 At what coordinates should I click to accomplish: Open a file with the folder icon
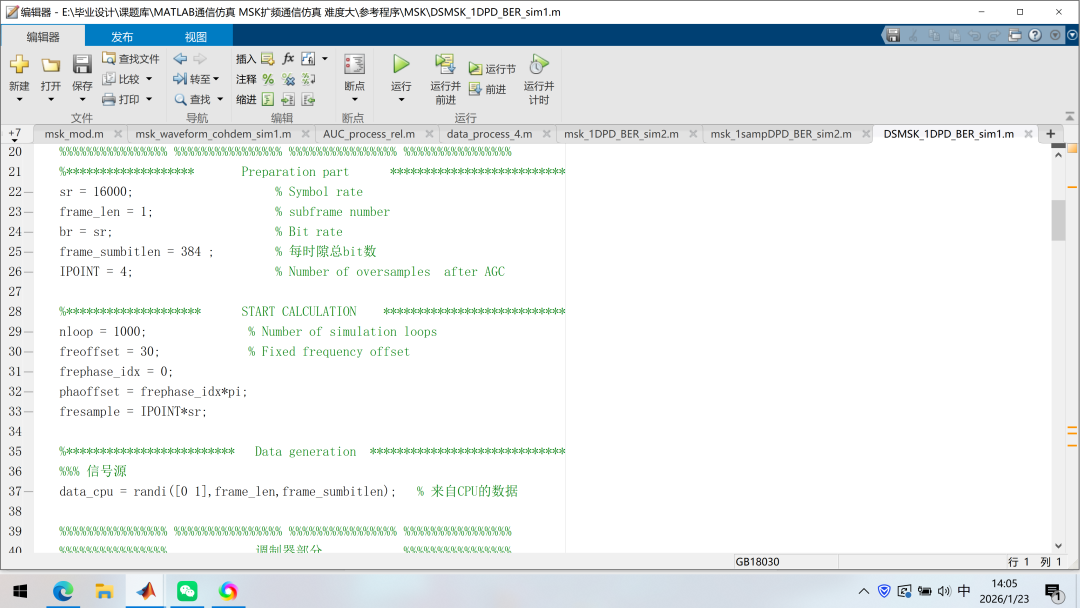click(x=50, y=65)
